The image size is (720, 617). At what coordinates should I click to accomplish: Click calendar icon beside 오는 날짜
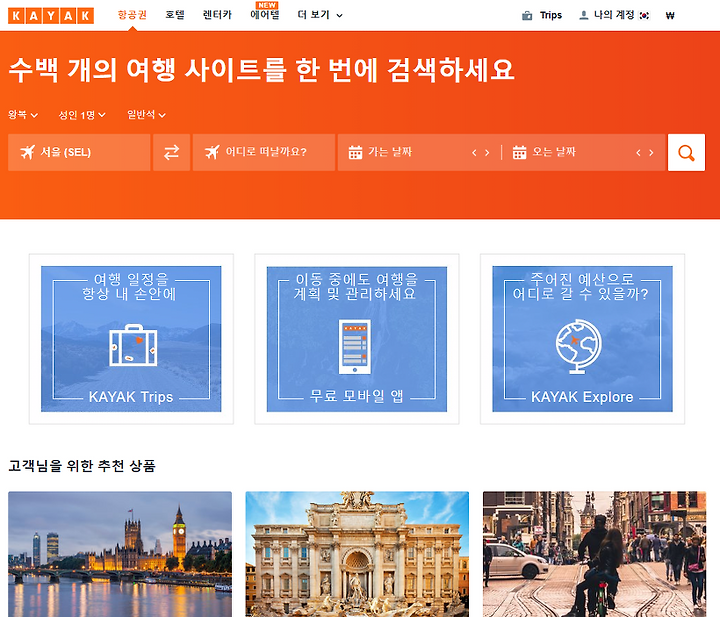click(x=519, y=152)
